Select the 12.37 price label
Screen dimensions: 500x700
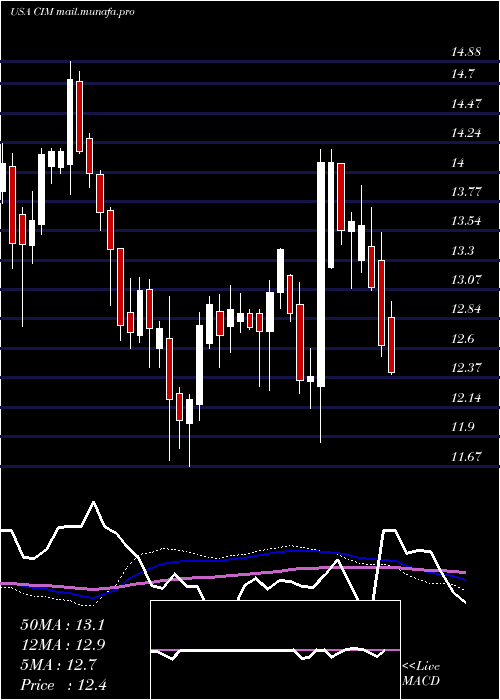tap(466, 368)
